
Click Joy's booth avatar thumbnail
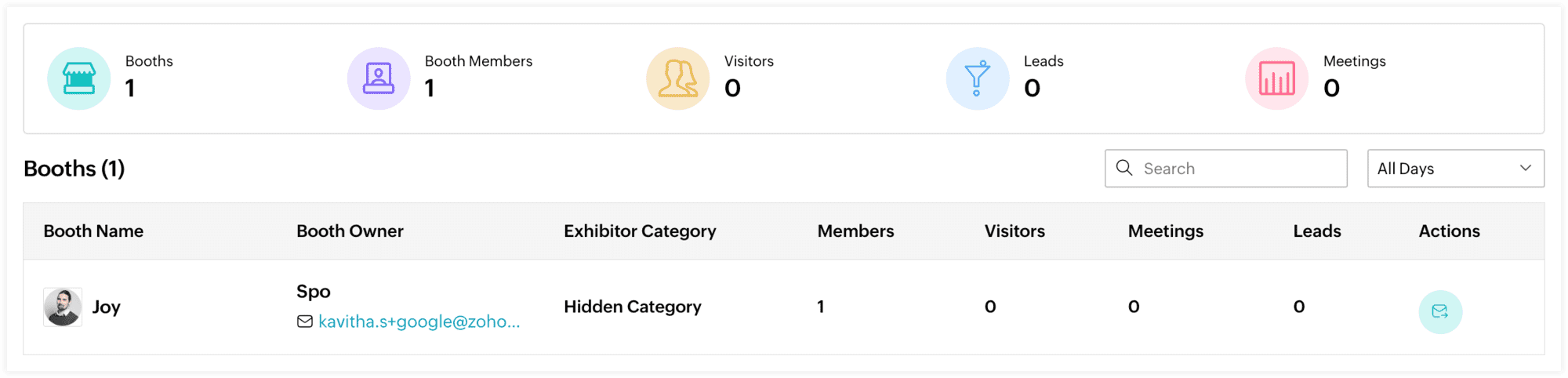click(63, 307)
